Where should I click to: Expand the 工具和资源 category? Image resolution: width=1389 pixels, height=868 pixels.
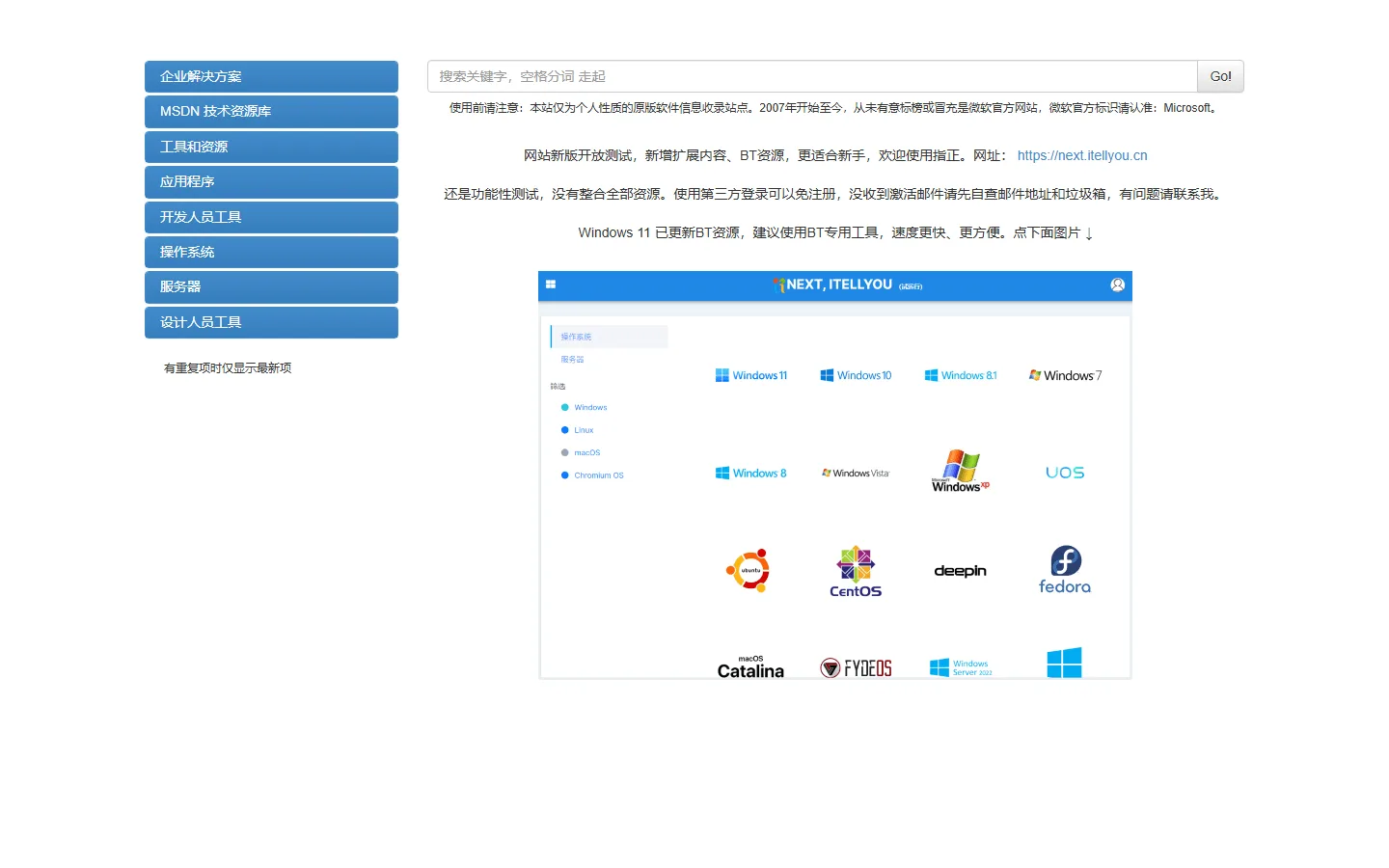271,147
